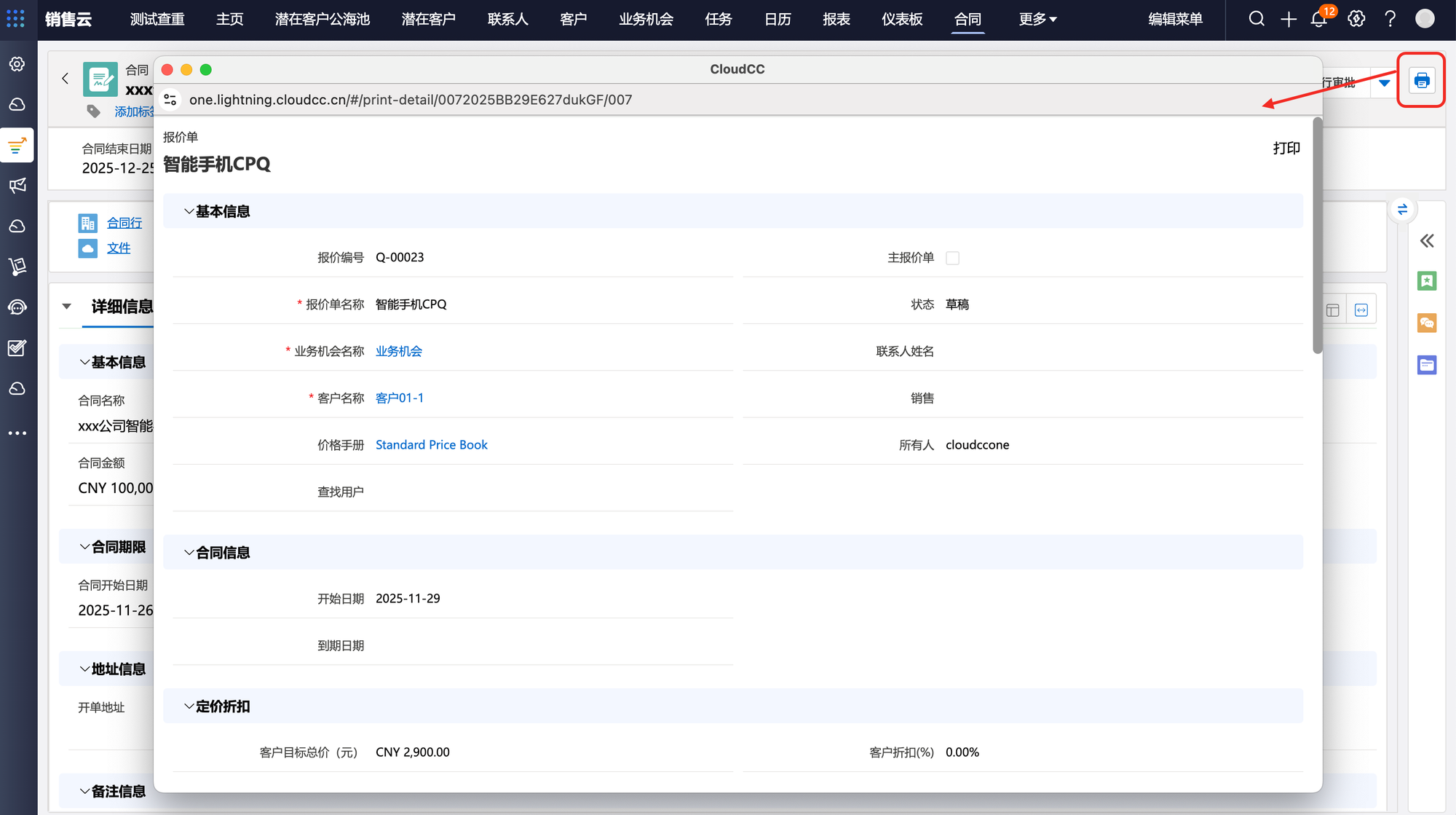Collapse right sidebar with double chevron
1456x815 pixels.
1427,241
